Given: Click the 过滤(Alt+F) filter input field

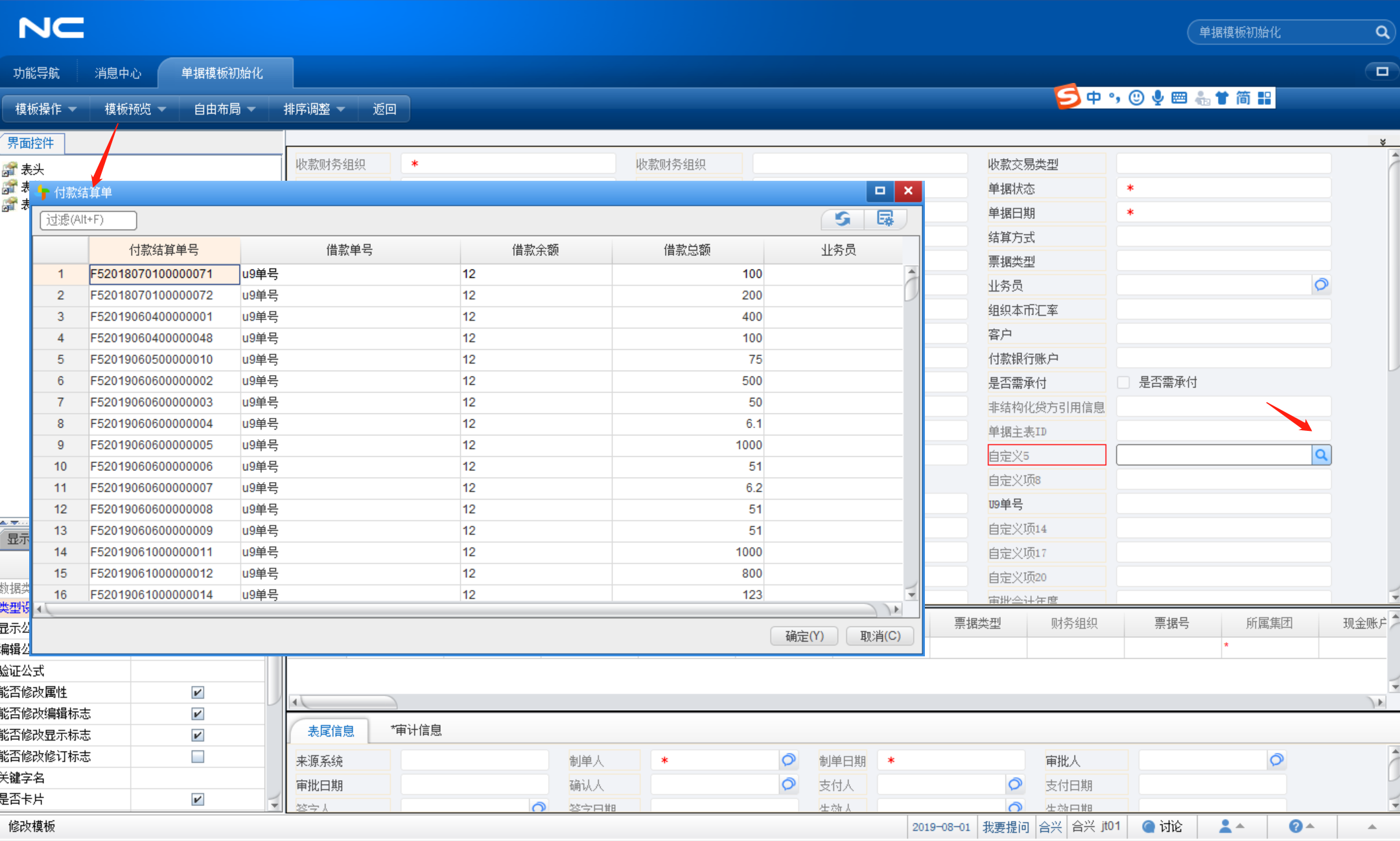Looking at the screenshot, I should click(87, 220).
